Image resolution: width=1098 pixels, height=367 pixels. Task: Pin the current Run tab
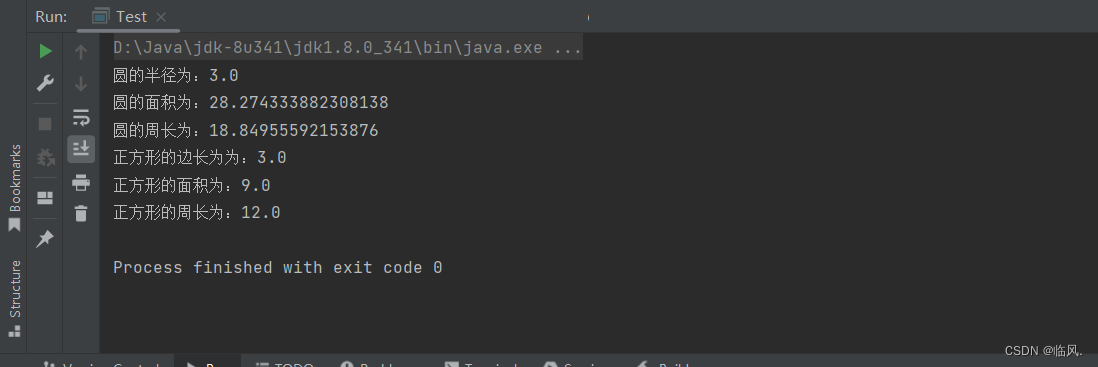[x=46, y=239]
